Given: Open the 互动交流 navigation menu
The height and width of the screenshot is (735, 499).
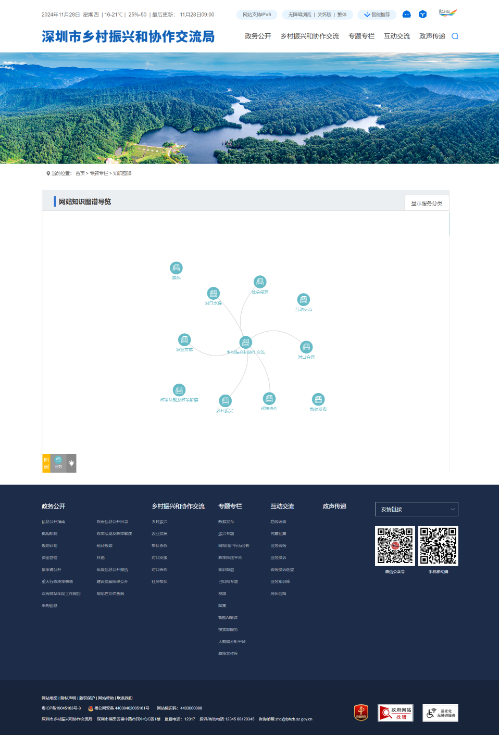Looking at the screenshot, I should (397, 36).
